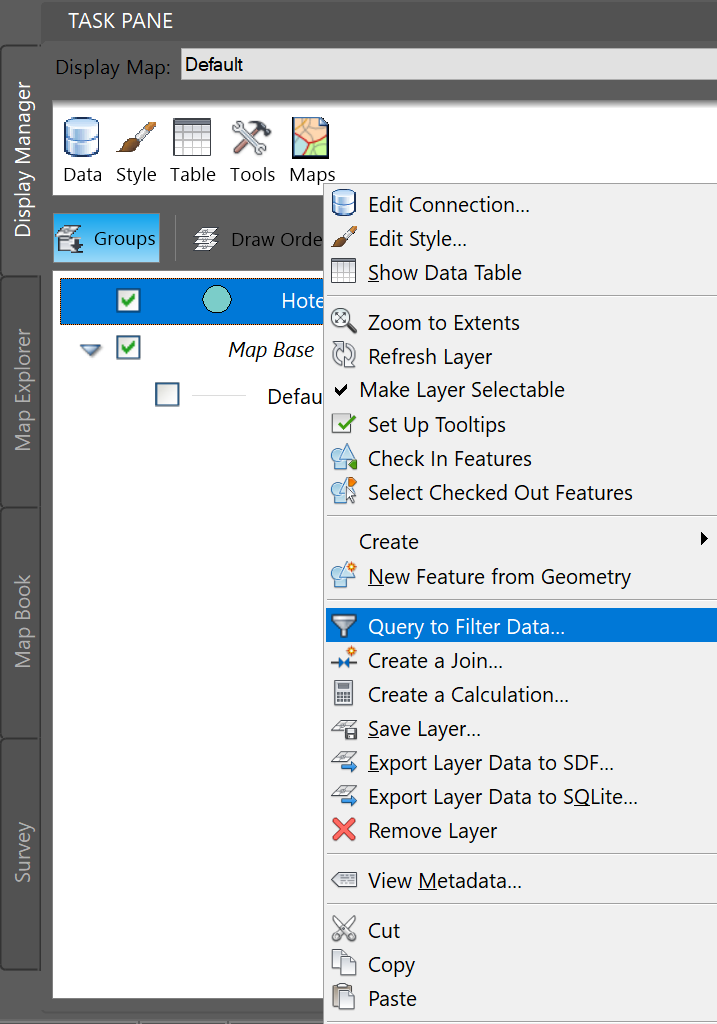717x1024 pixels.
Task: Expand the Create submenu arrow
Action: click(x=704, y=539)
